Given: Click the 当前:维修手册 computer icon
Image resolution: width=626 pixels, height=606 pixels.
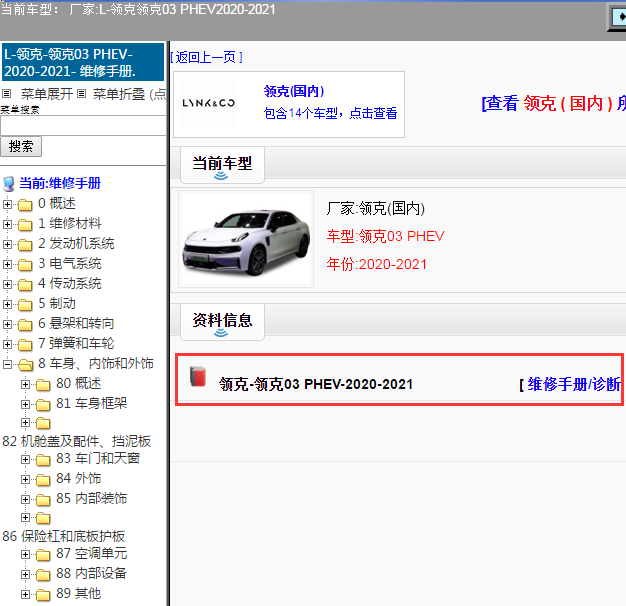Looking at the screenshot, I should coord(9,184).
